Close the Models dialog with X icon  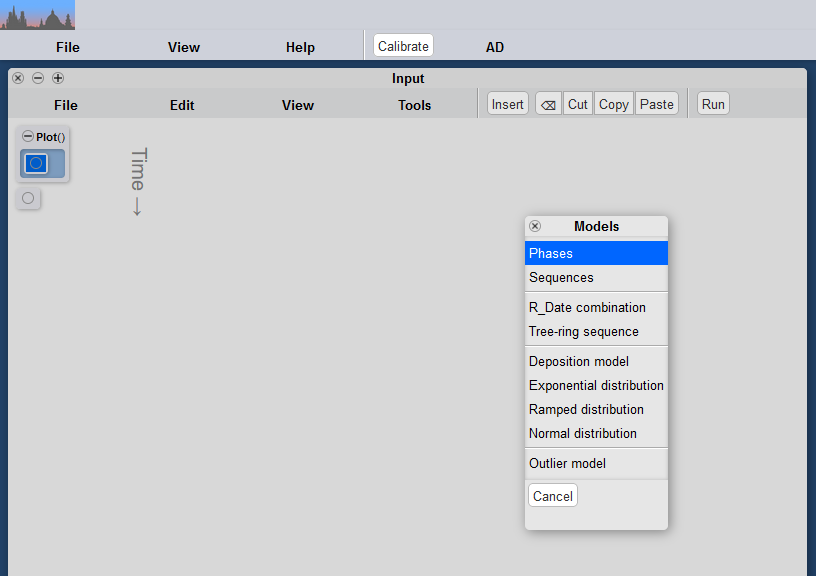[535, 226]
